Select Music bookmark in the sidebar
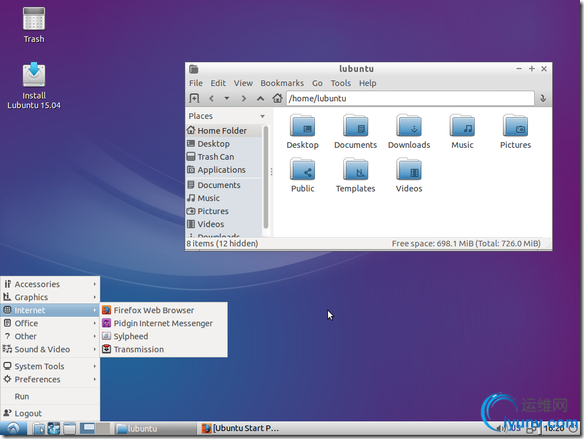The width and height of the screenshot is (584, 439). point(224,198)
